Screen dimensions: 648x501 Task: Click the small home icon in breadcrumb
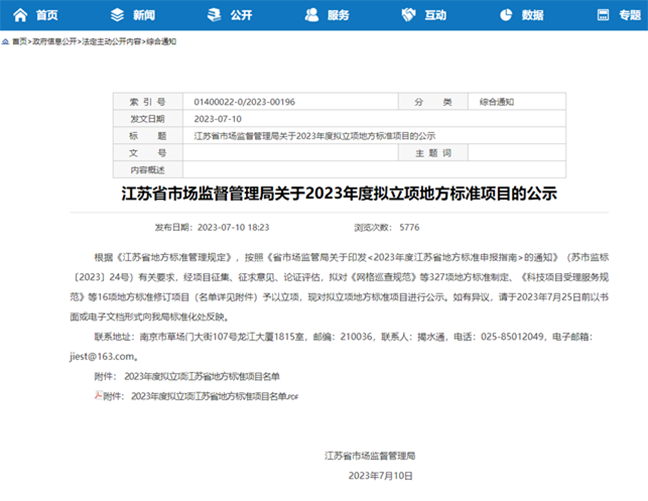(x=6, y=42)
